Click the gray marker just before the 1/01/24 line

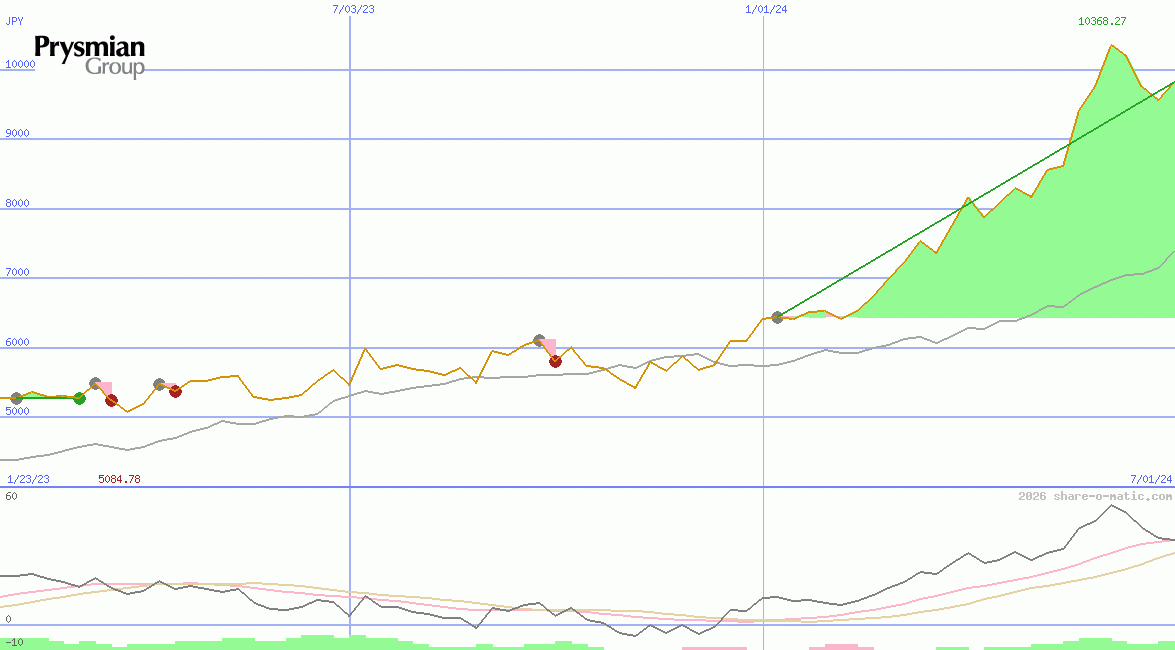tap(539, 341)
